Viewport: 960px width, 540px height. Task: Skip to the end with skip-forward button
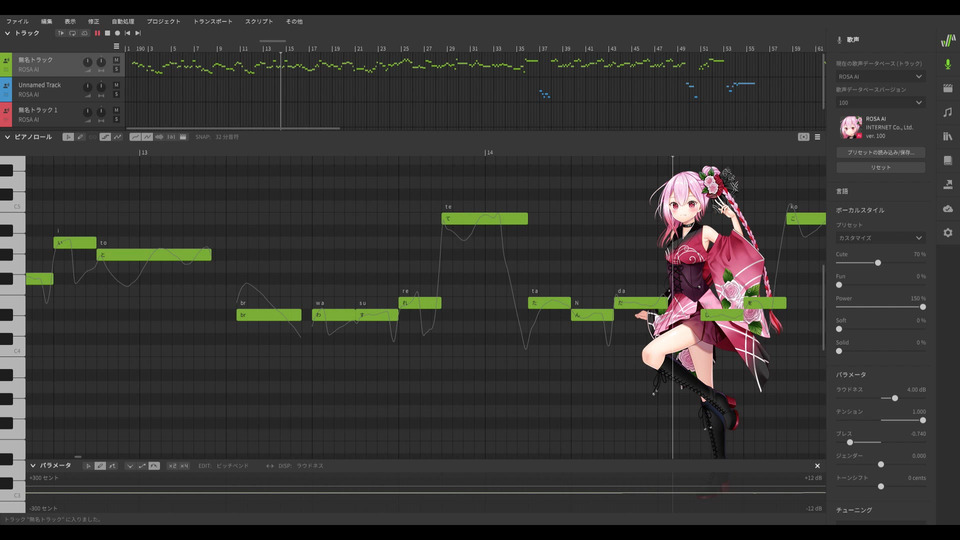(x=138, y=33)
